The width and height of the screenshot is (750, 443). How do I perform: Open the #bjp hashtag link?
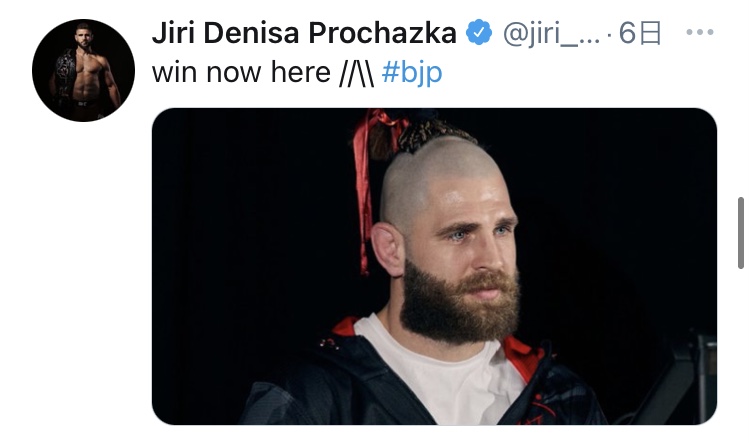tap(412, 73)
